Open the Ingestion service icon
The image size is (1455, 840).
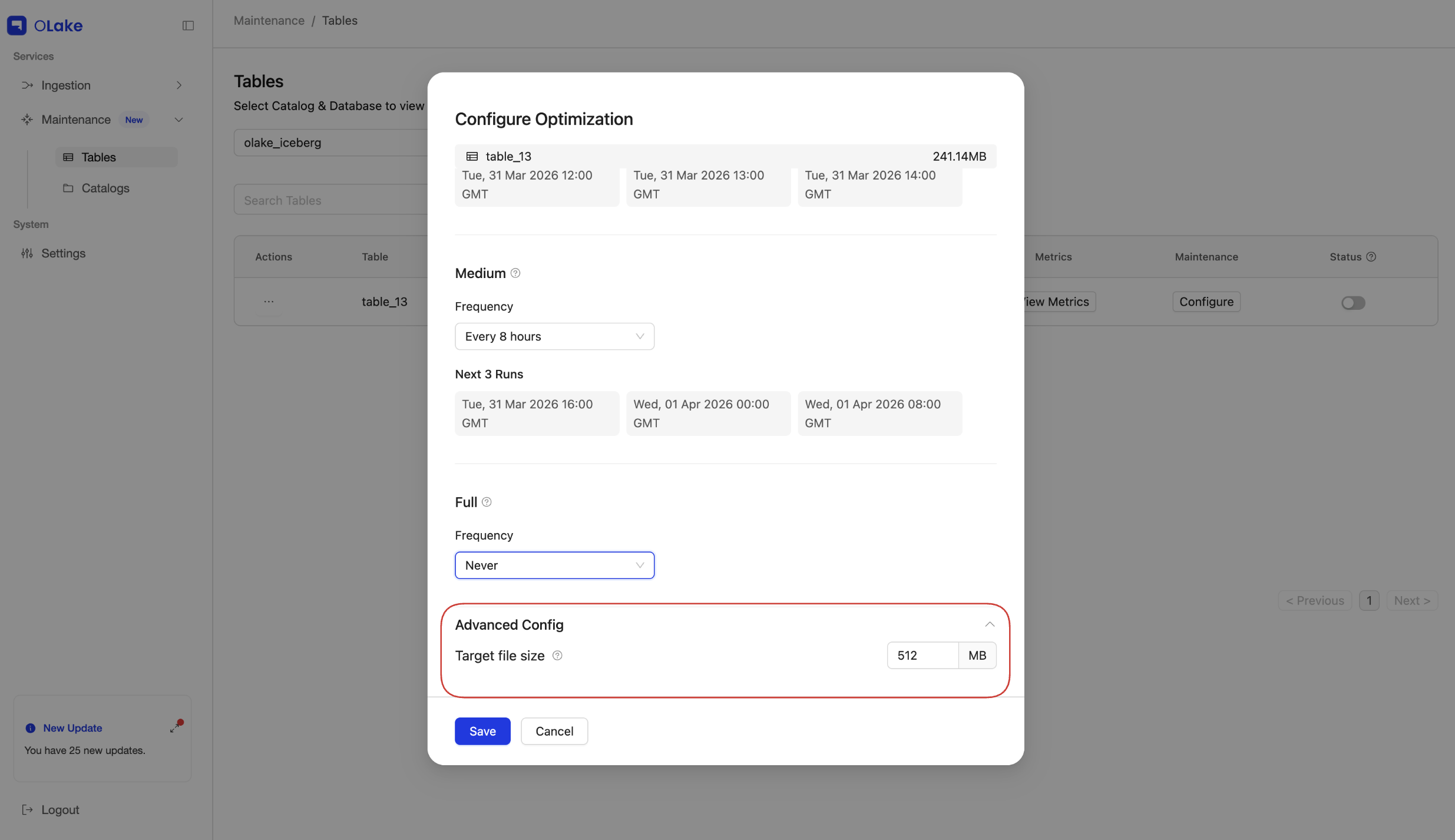[27, 85]
